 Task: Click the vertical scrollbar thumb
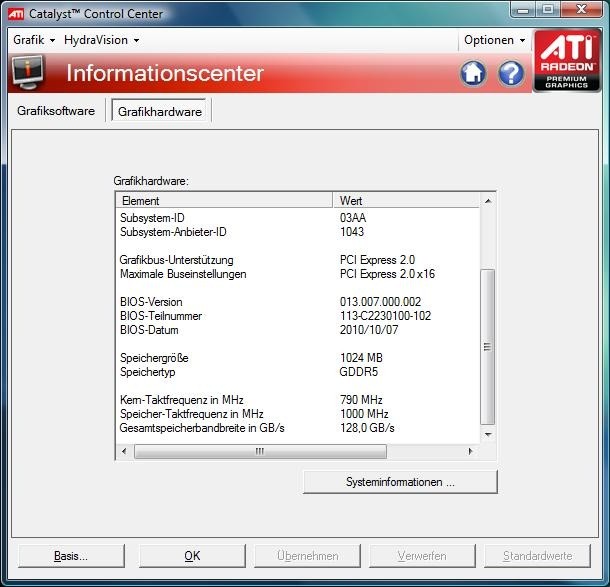[488, 347]
